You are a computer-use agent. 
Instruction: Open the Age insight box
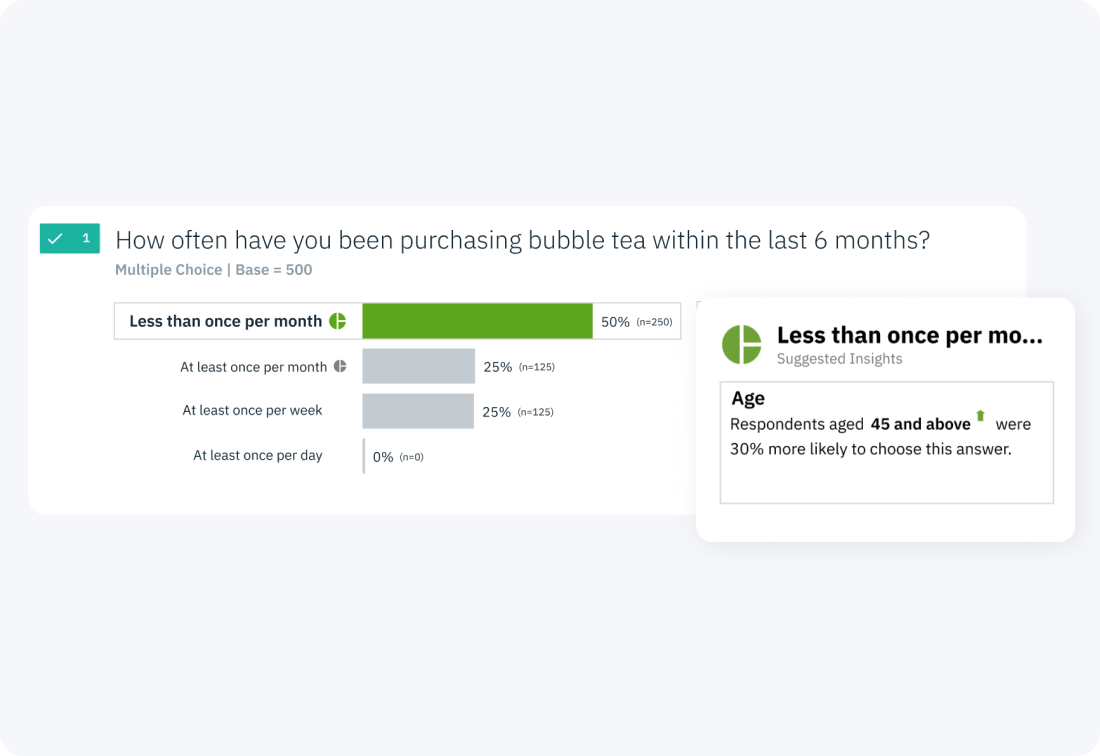[887, 443]
